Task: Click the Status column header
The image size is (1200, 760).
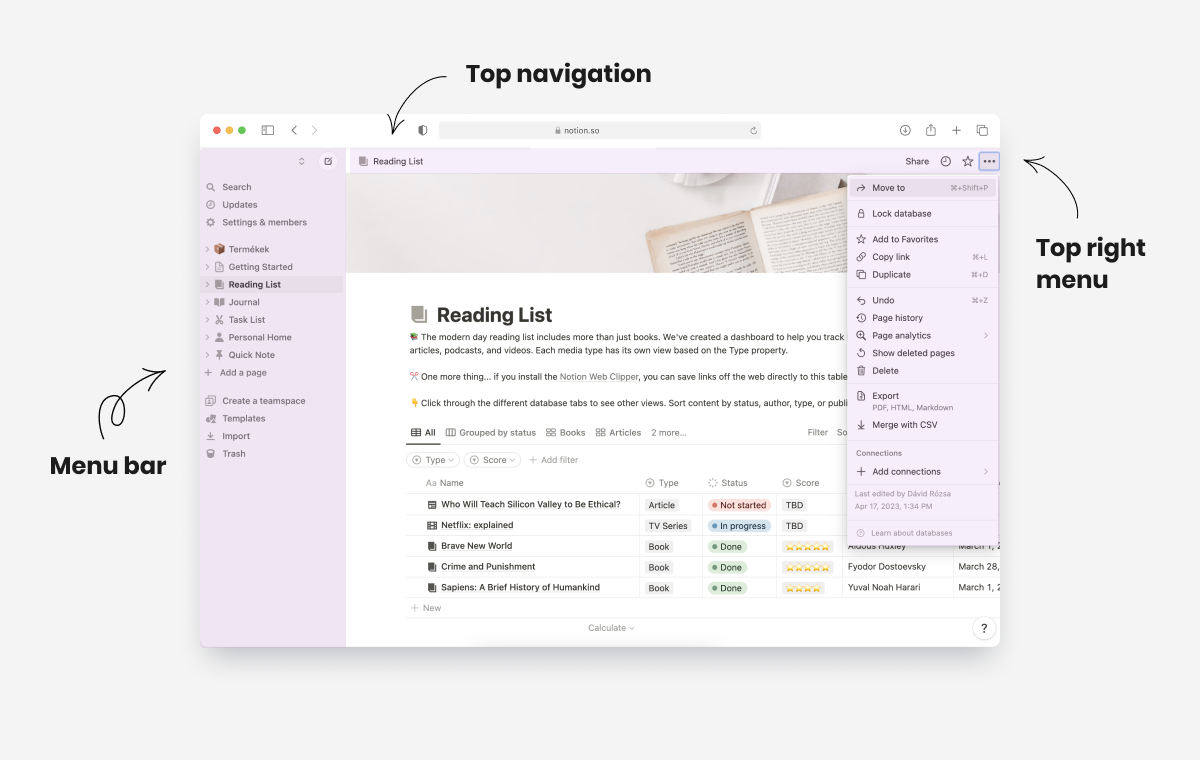Action: (x=728, y=483)
